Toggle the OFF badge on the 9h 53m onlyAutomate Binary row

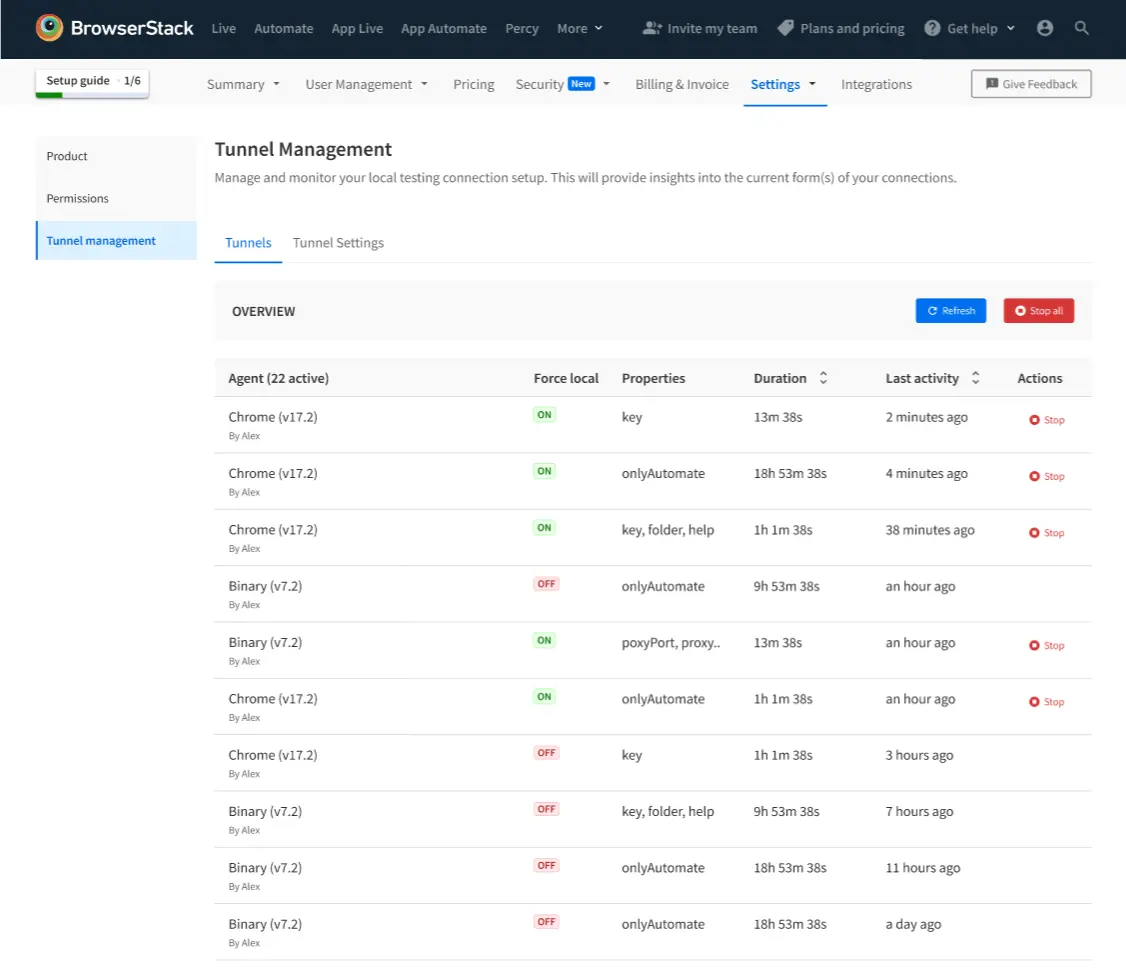click(x=546, y=584)
